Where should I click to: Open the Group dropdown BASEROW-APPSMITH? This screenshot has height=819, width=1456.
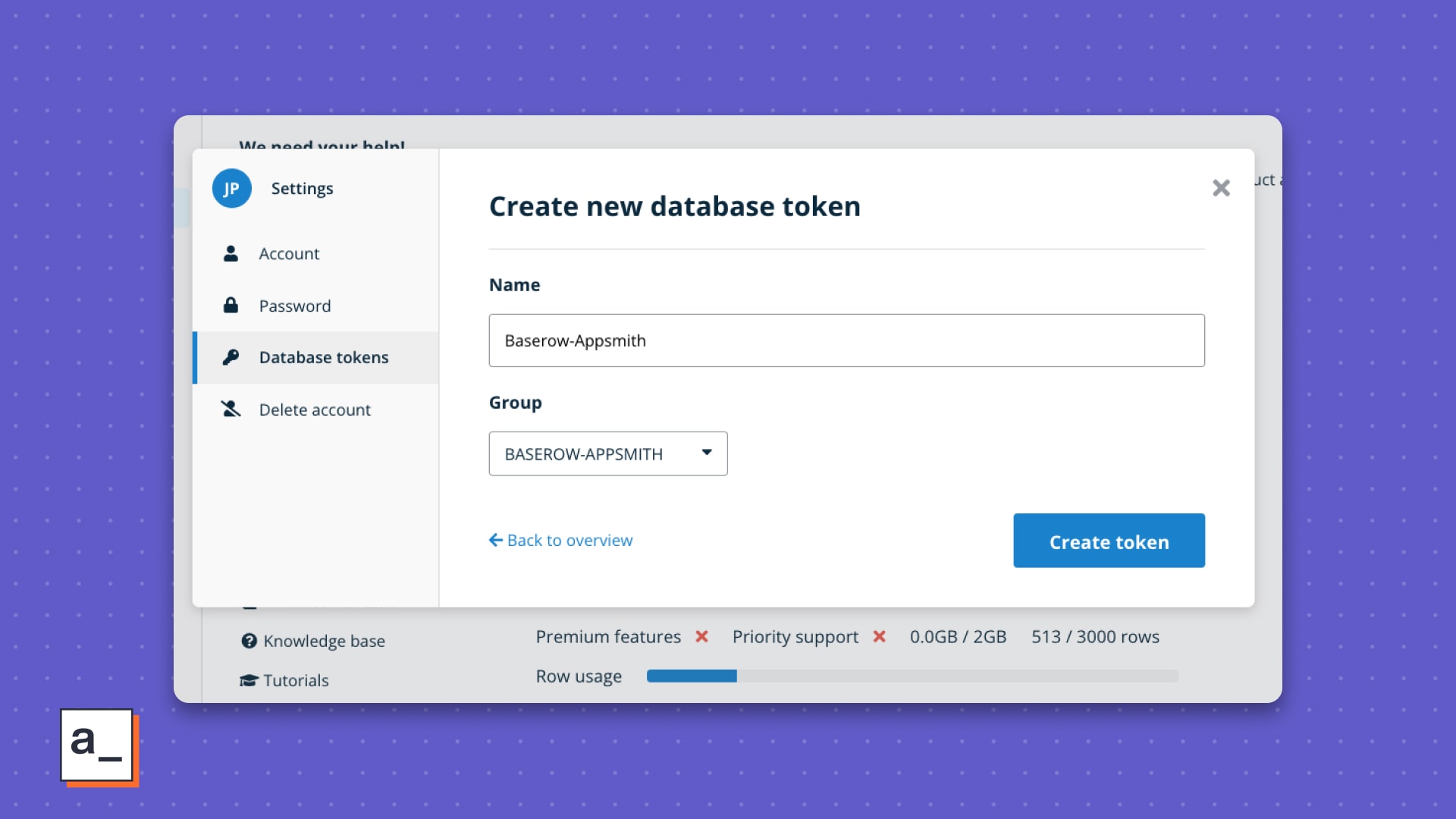click(607, 453)
